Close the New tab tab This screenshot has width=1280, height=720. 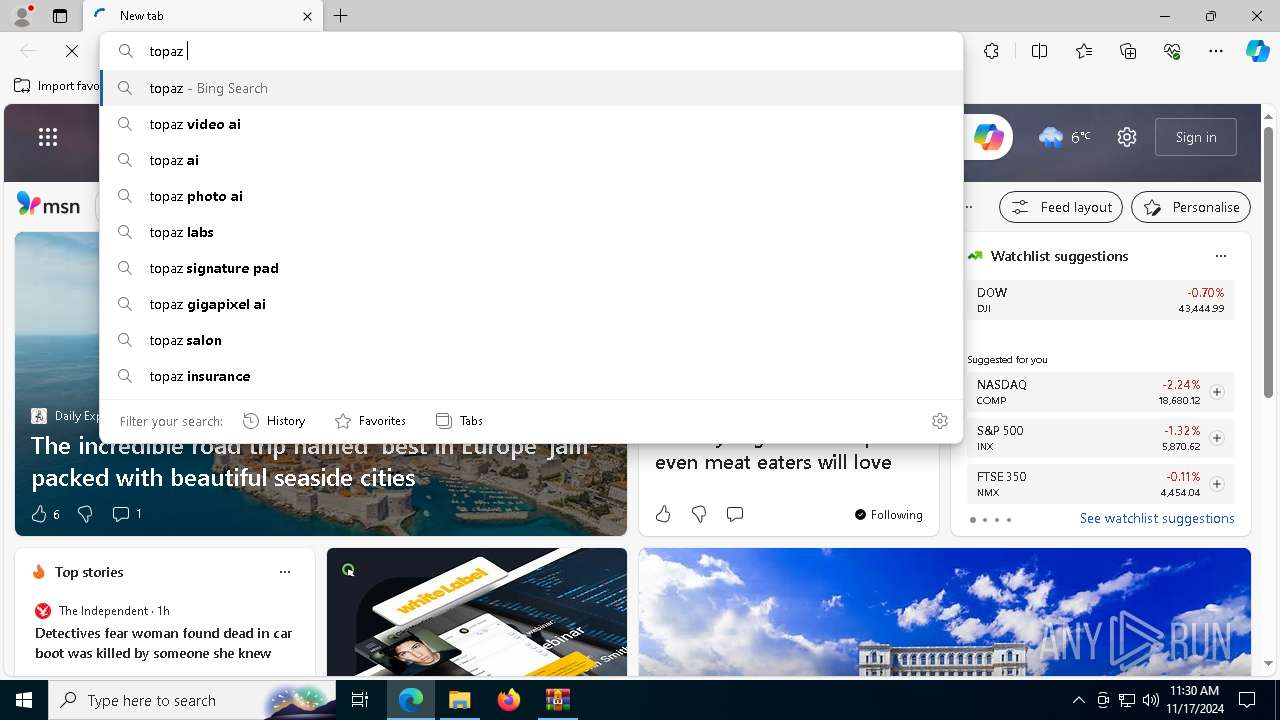(x=307, y=16)
